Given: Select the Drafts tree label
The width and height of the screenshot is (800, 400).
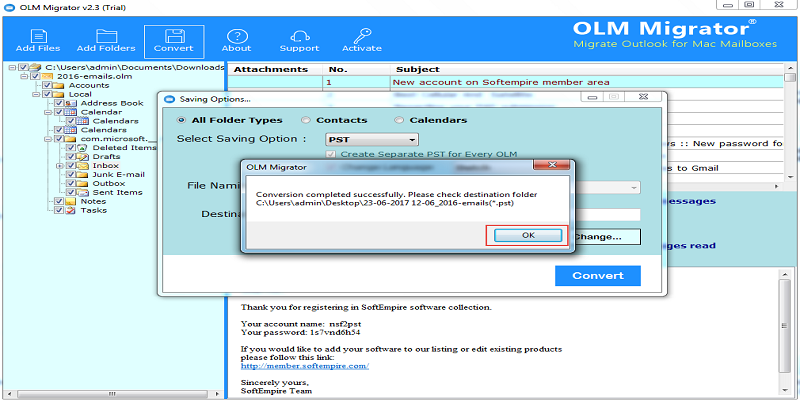Looking at the screenshot, I should 106,157.
